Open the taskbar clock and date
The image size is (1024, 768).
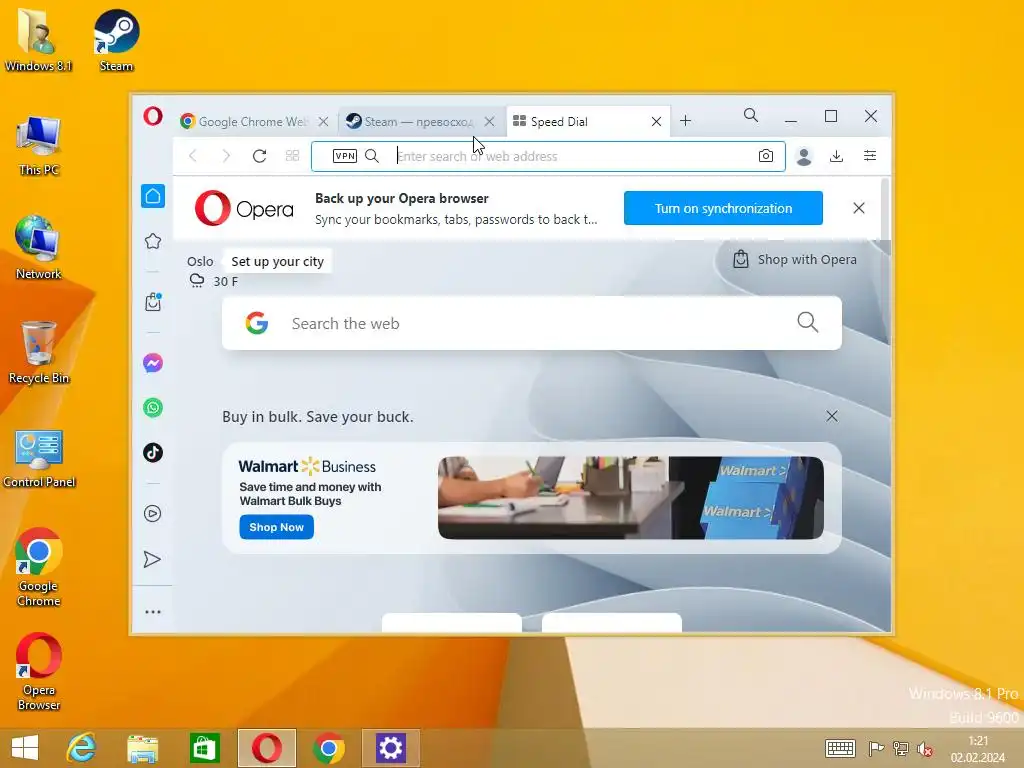click(x=978, y=749)
